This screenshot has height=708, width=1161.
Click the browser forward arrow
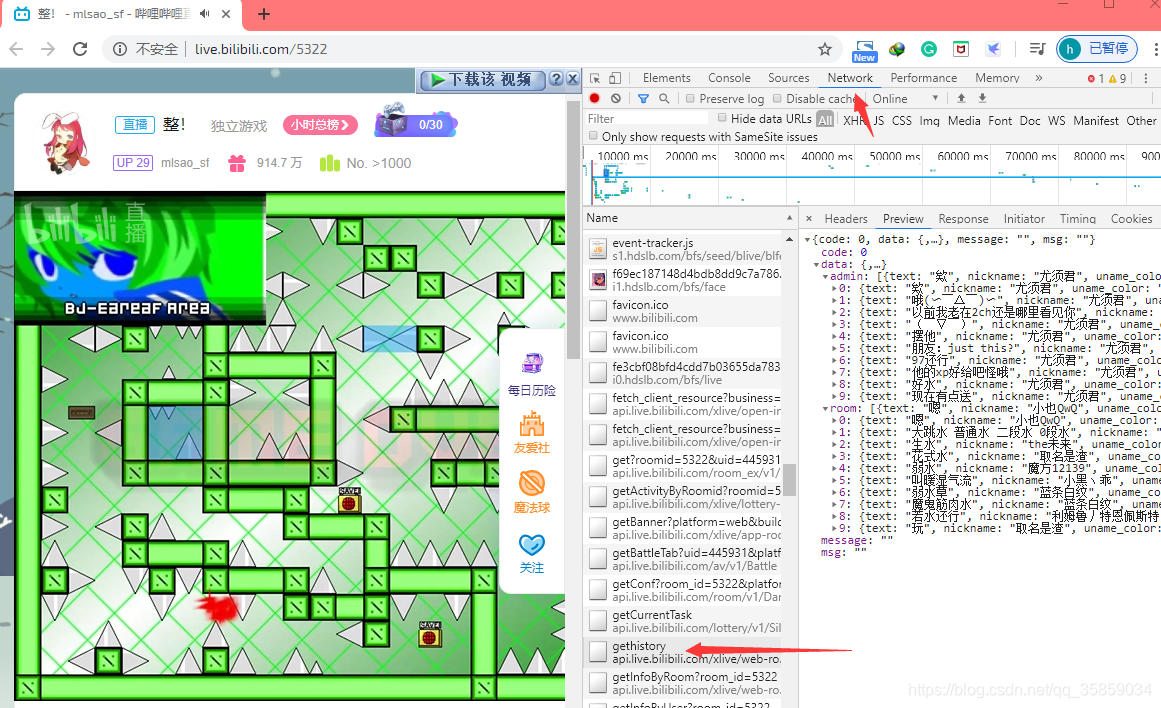[x=48, y=49]
